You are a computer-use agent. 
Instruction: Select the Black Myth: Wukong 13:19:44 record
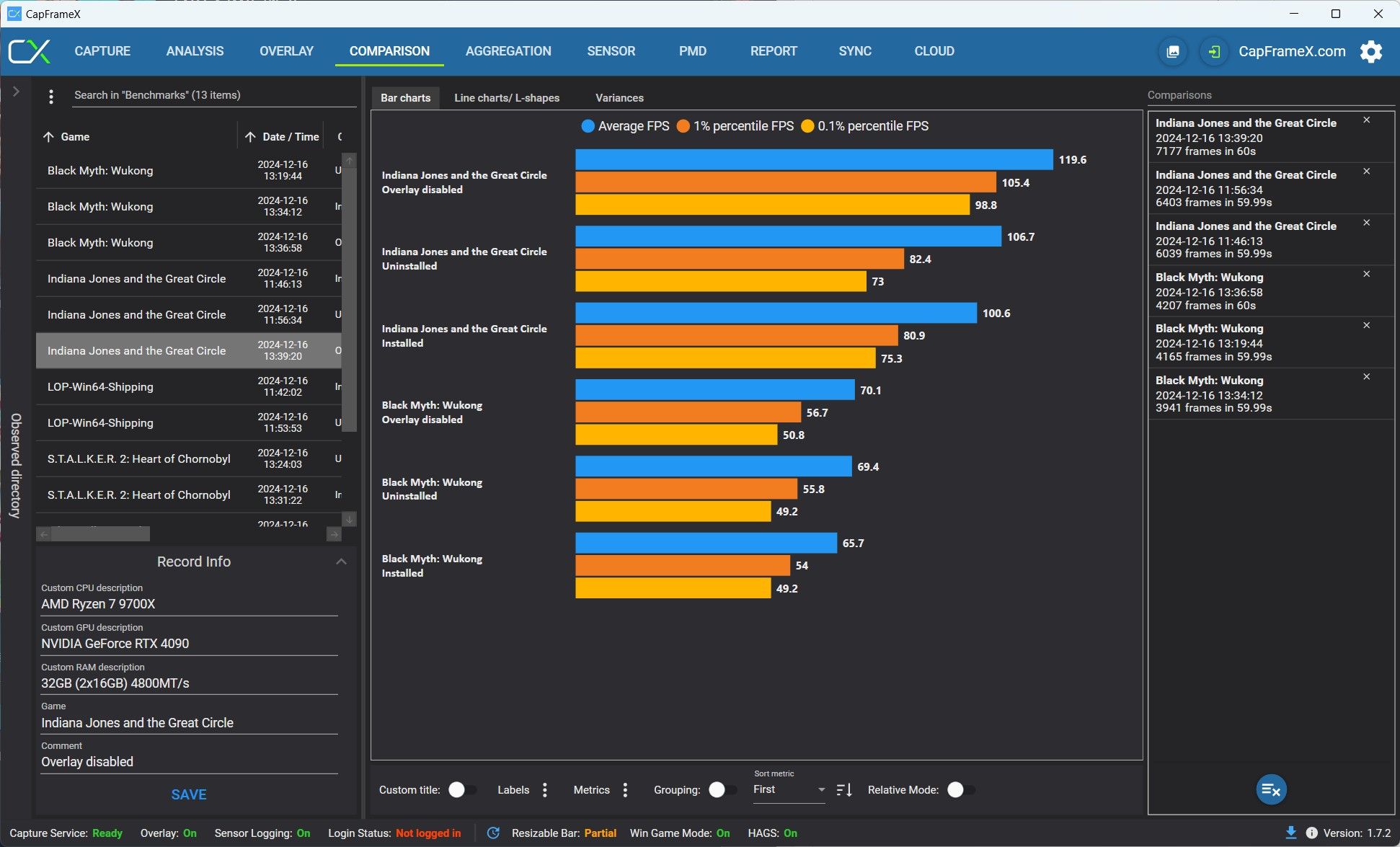pos(189,171)
